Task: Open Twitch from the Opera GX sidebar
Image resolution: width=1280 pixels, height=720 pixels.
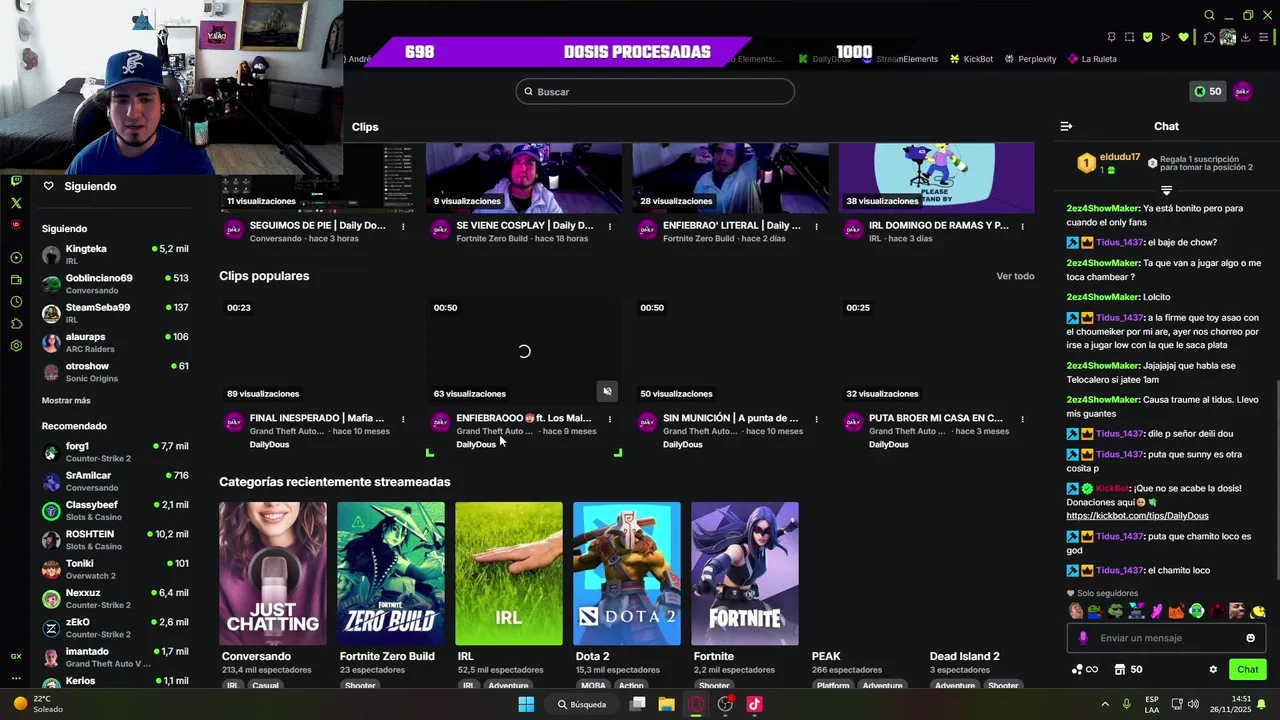Action: [16, 181]
